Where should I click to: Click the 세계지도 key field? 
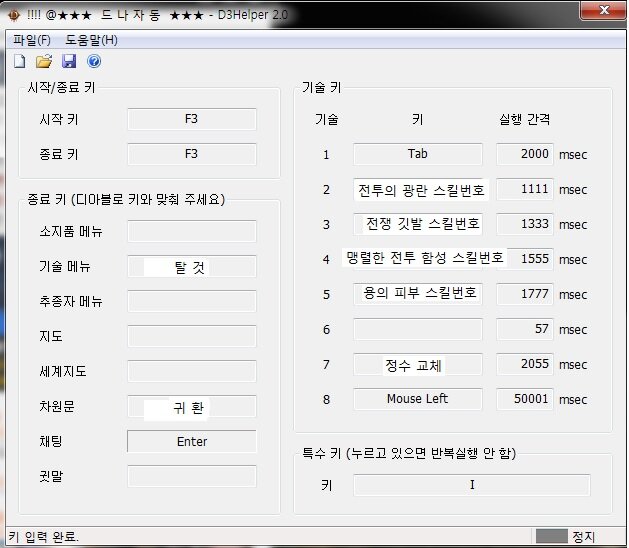click(x=192, y=371)
